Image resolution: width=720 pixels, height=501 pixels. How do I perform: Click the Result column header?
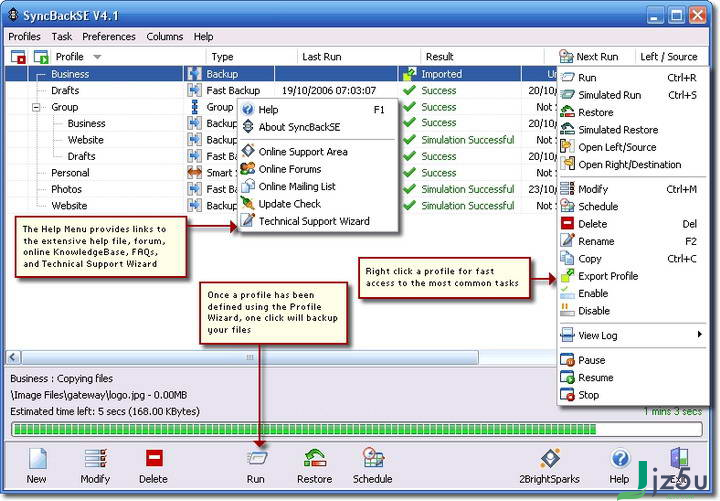(x=482, y=56)
